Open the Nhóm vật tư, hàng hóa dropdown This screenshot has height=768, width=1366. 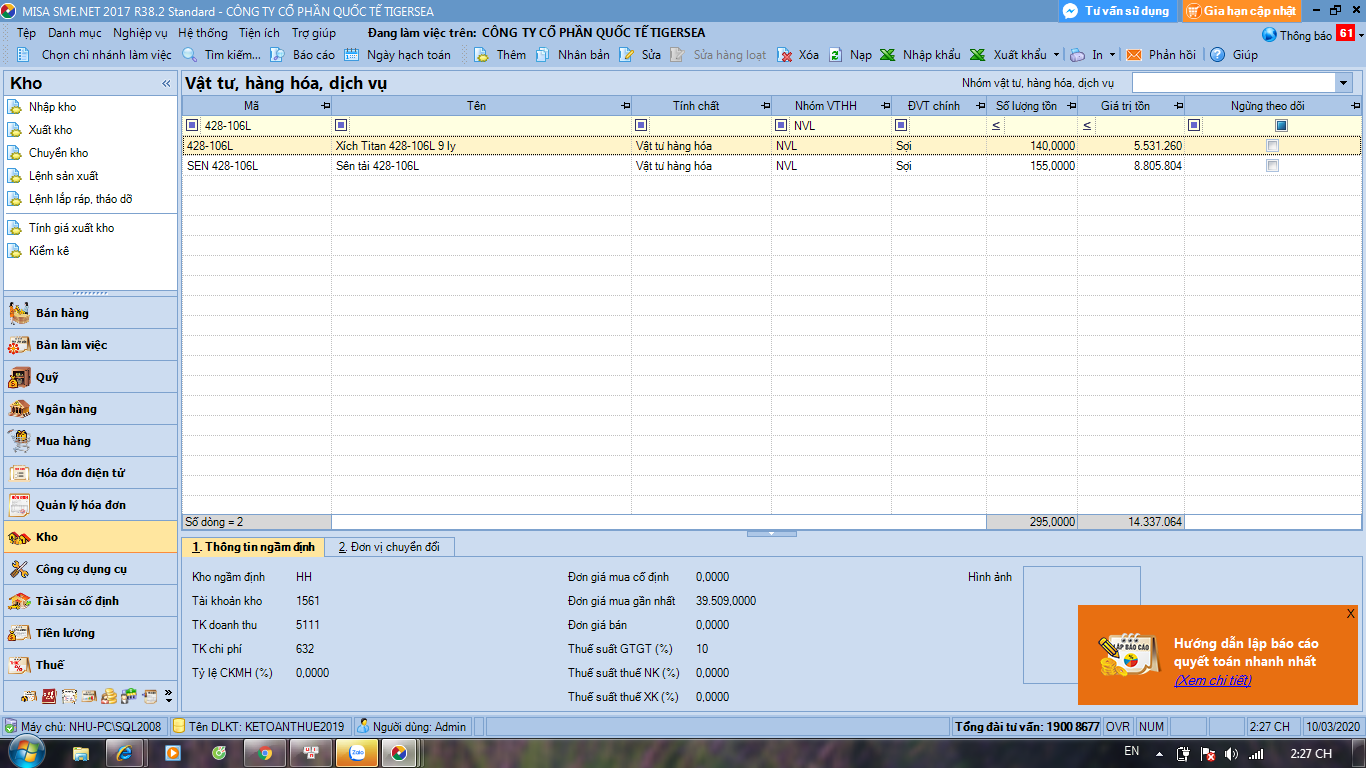pyautogui.click(x=1342, y=83)
